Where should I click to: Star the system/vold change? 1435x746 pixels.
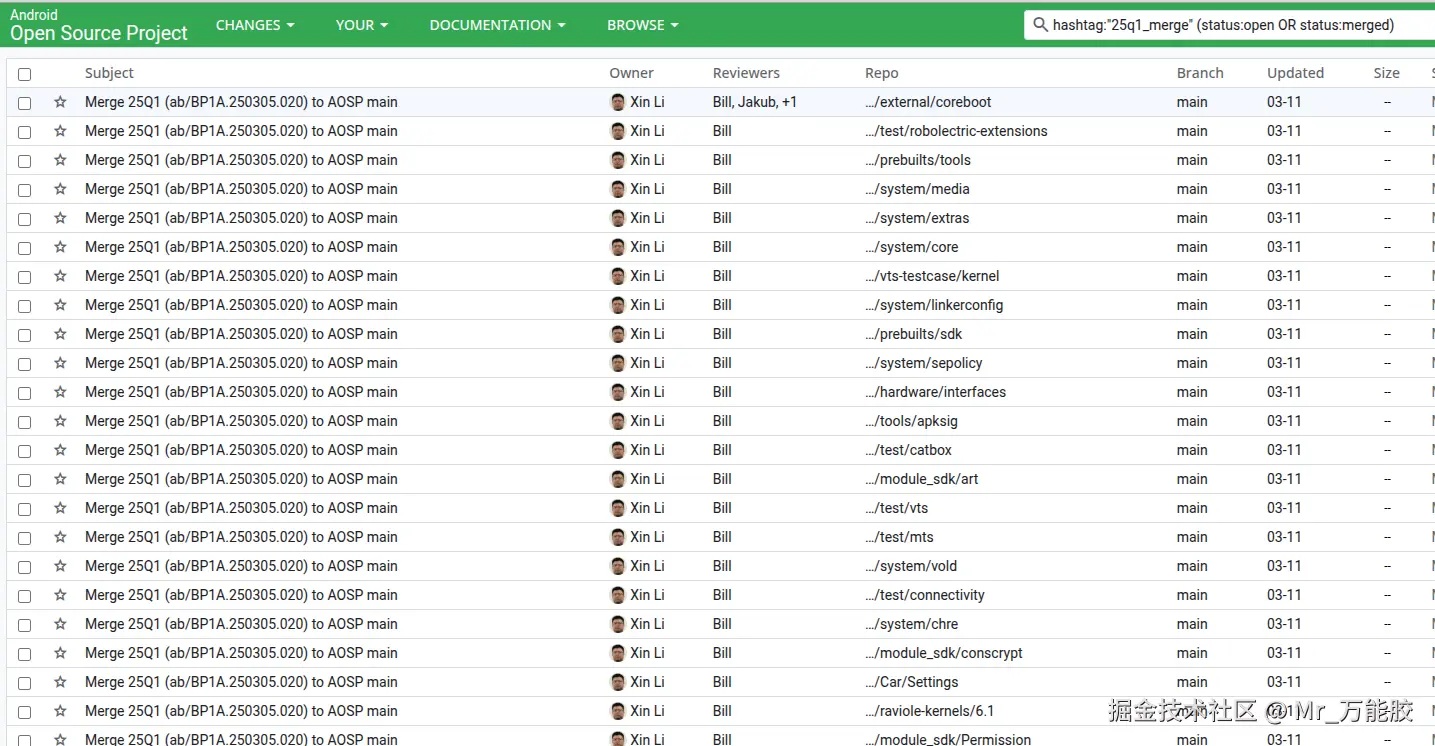pos(60,566)
